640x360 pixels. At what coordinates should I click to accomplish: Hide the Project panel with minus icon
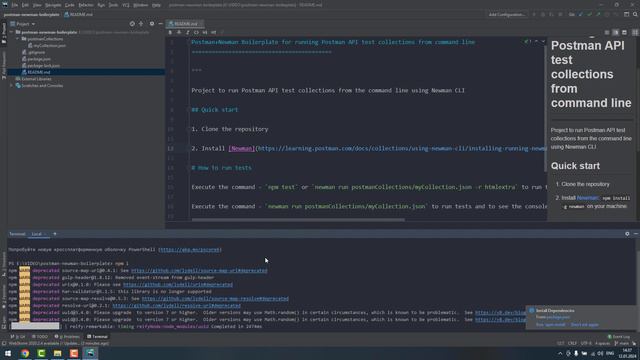click(160, 24)
